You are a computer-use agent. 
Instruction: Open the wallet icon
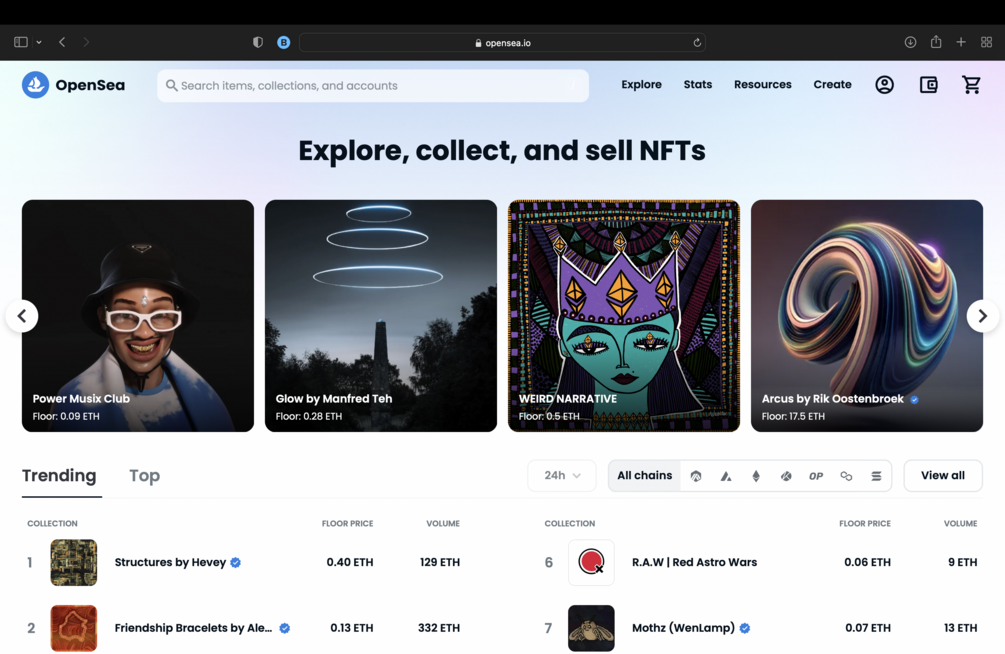(928, 85)
